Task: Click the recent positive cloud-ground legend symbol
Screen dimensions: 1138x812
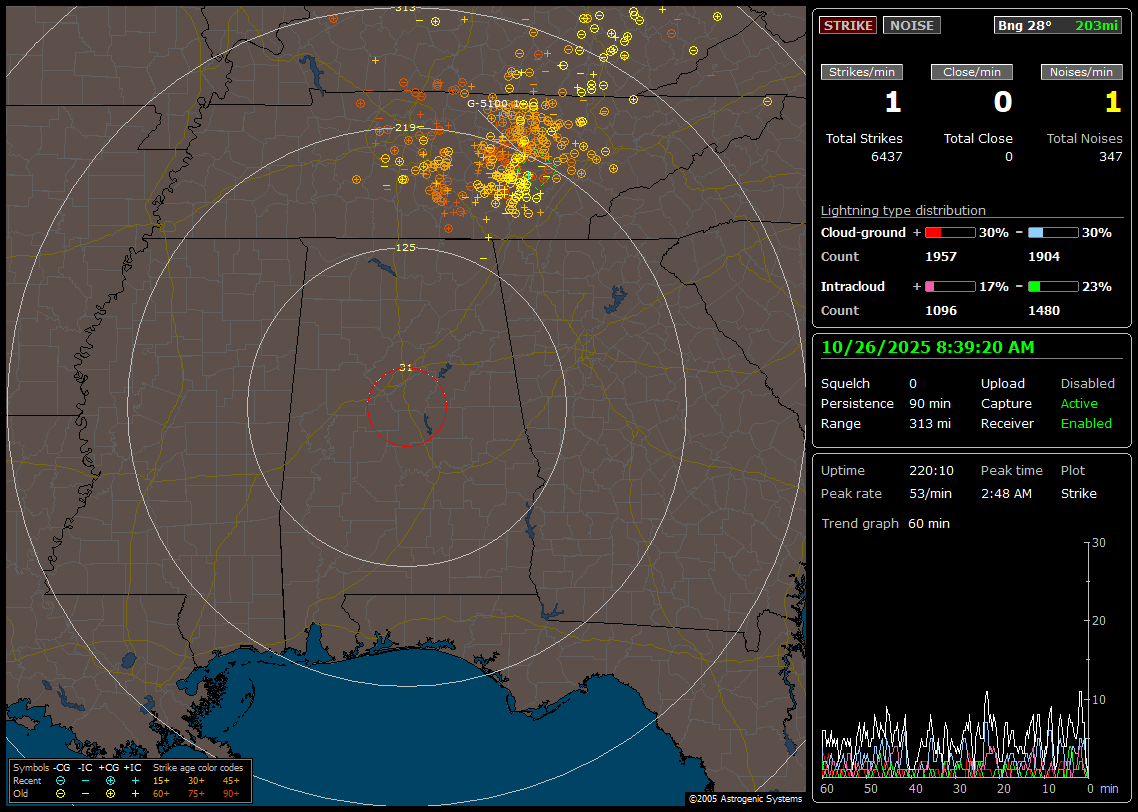Action: (x=110, y=780)
